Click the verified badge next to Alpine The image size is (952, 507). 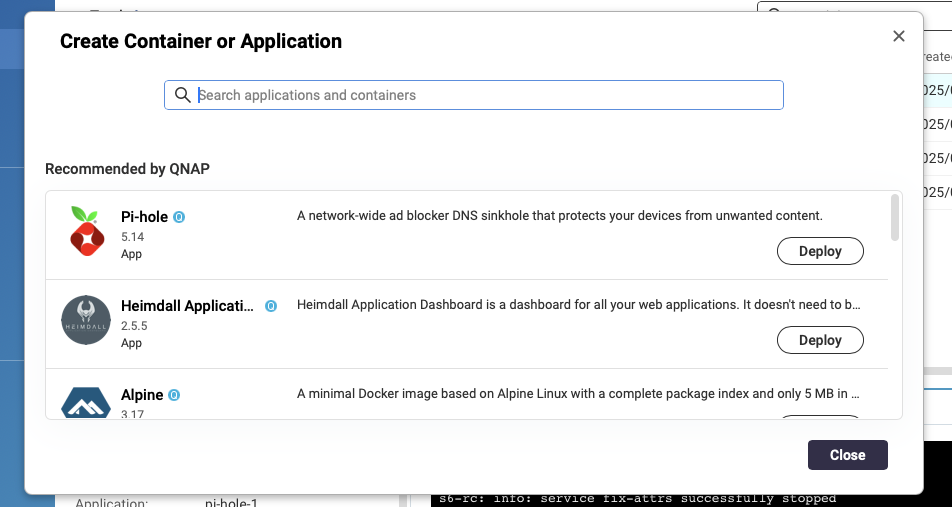click(174, 395)
